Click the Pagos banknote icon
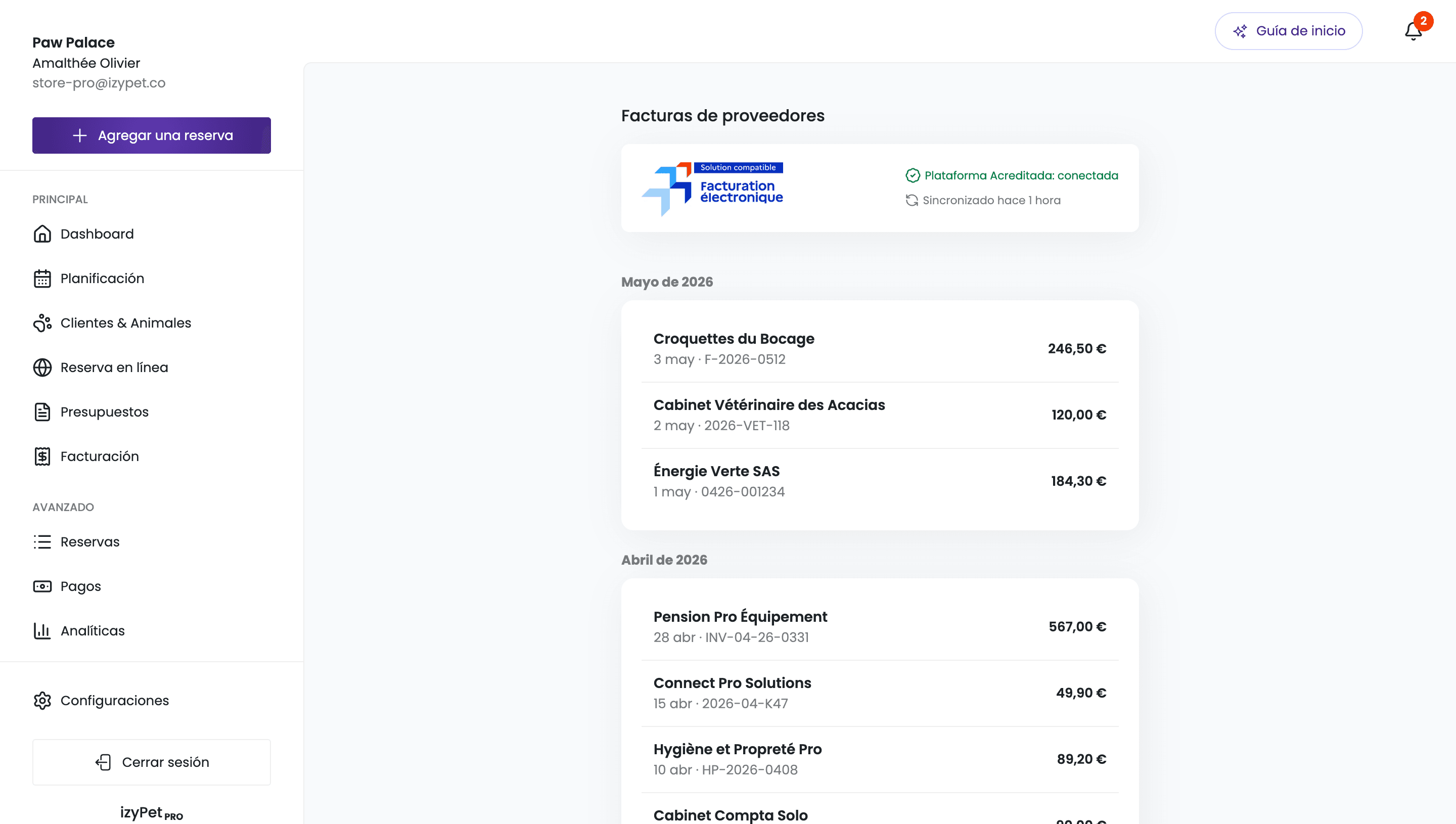Screen dimensions: 1456x824 [x=42, y=586]
